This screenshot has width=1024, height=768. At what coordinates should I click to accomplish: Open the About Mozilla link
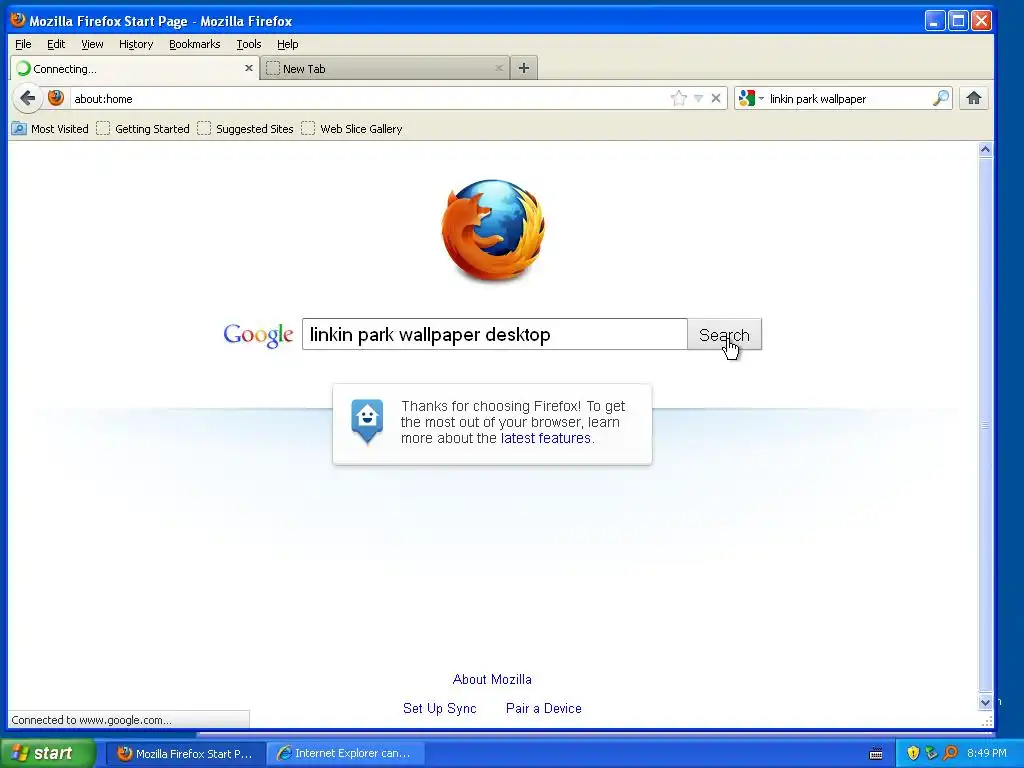tap(492, 679)
